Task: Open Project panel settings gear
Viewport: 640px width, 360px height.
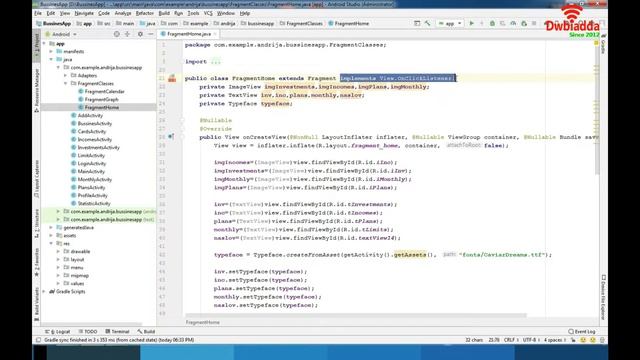Action: [140, 34]
